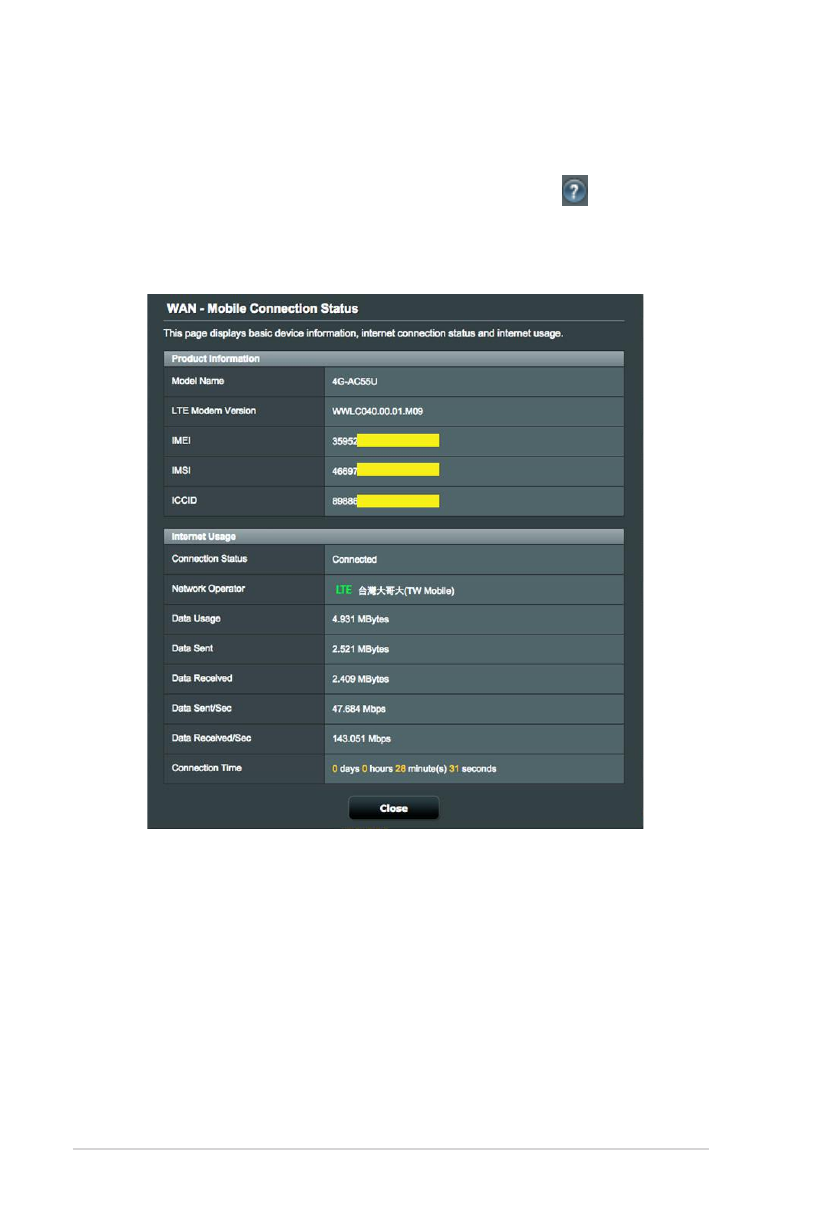The image size is (828, 1230).
Task: Select the Product Information section header
Action: pyautogui.click(x=216, y=358)
